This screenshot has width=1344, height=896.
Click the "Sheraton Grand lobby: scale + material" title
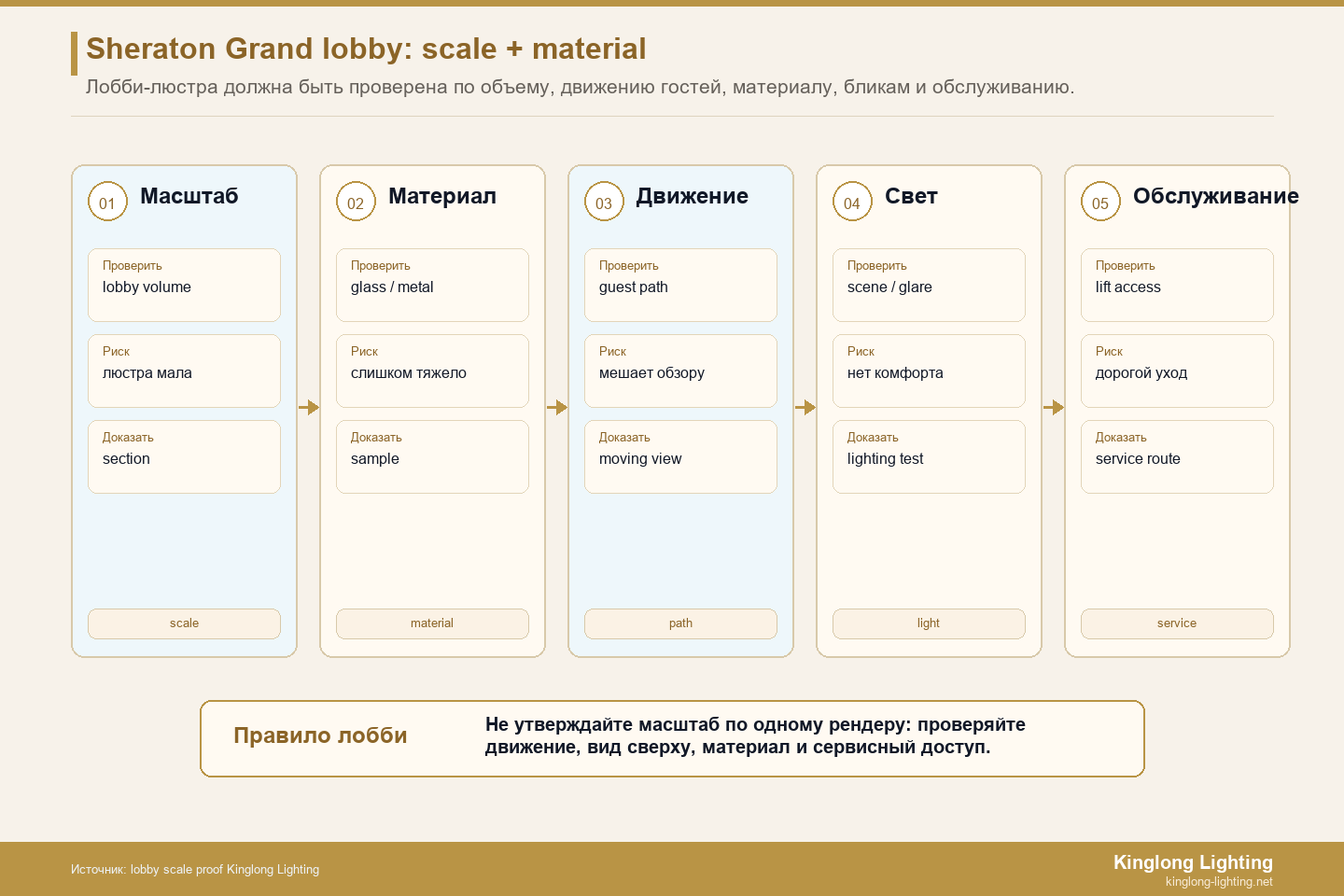coord(366,49)
